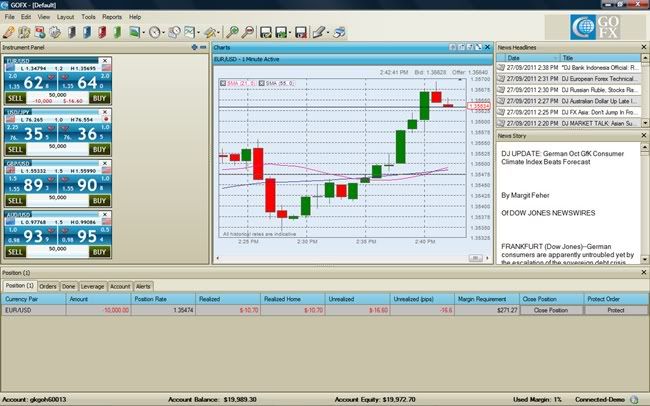
Task: Click the Protect button in position row
Action: 615,311
